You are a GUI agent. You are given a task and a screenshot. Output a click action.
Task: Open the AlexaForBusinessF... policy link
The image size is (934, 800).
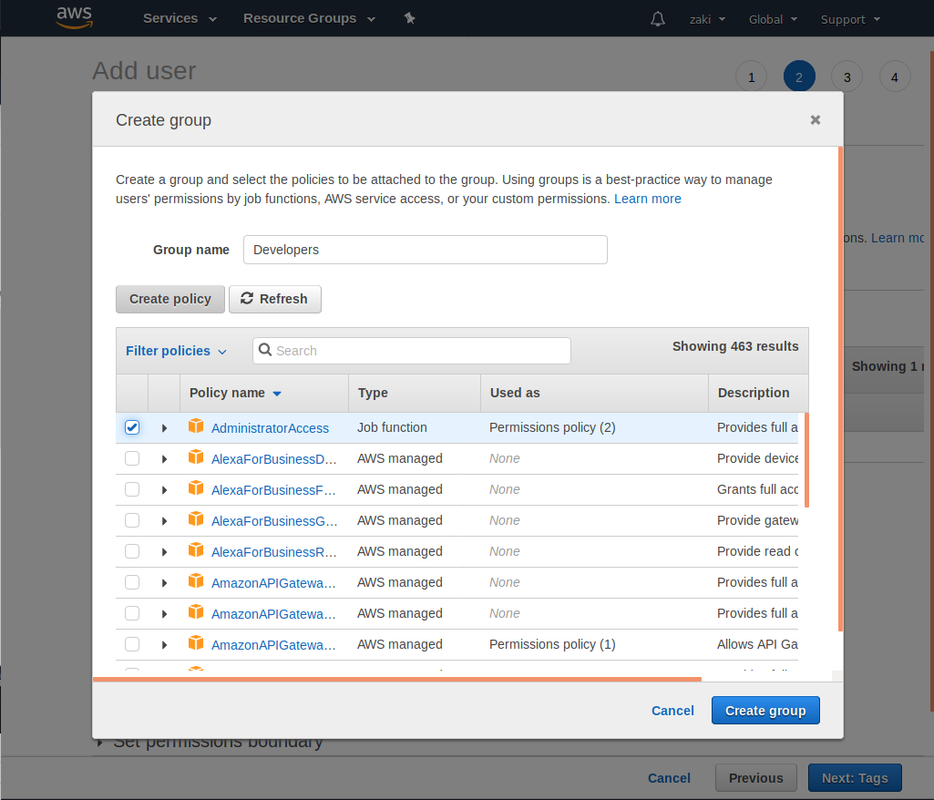(x=274, y=490)
